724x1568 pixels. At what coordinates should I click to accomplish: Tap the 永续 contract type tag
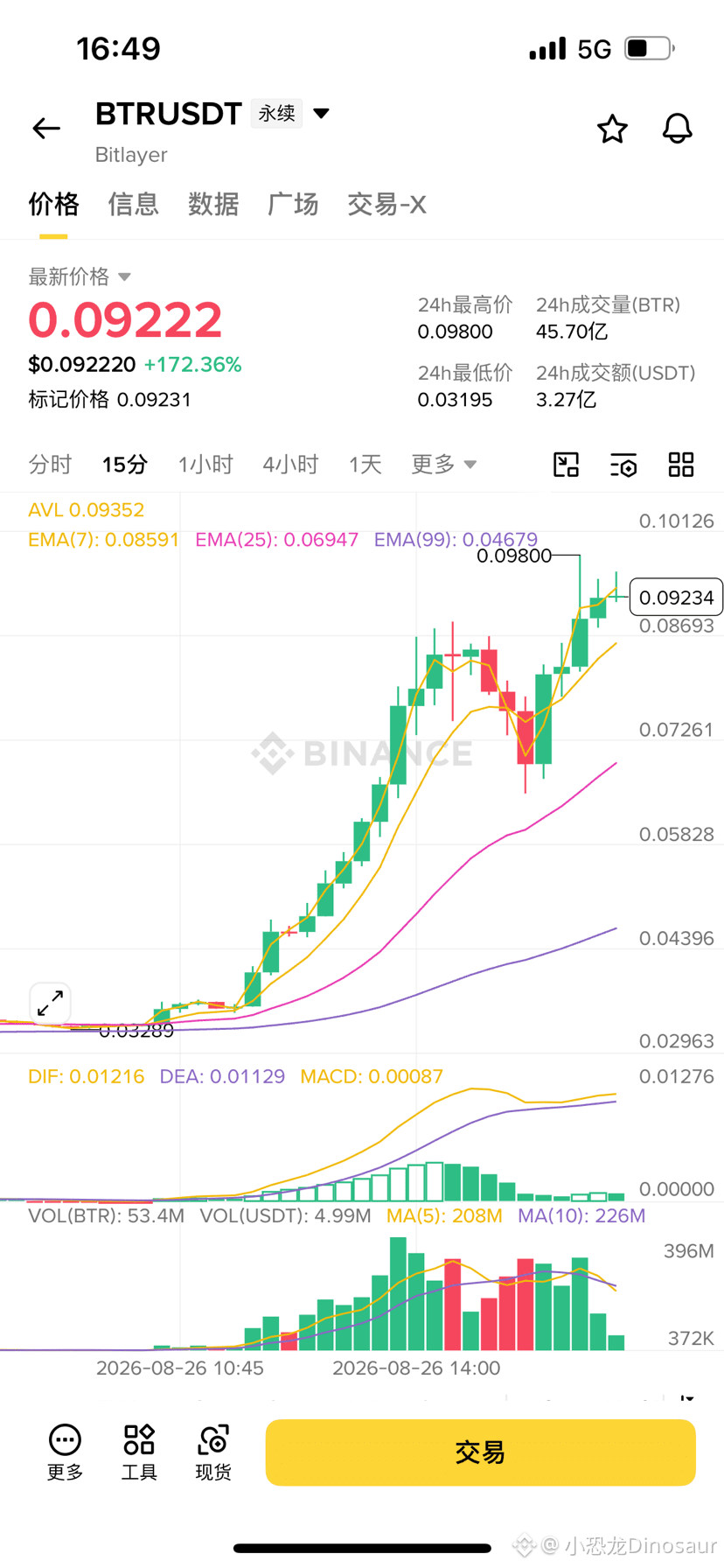tap(276, 113)
